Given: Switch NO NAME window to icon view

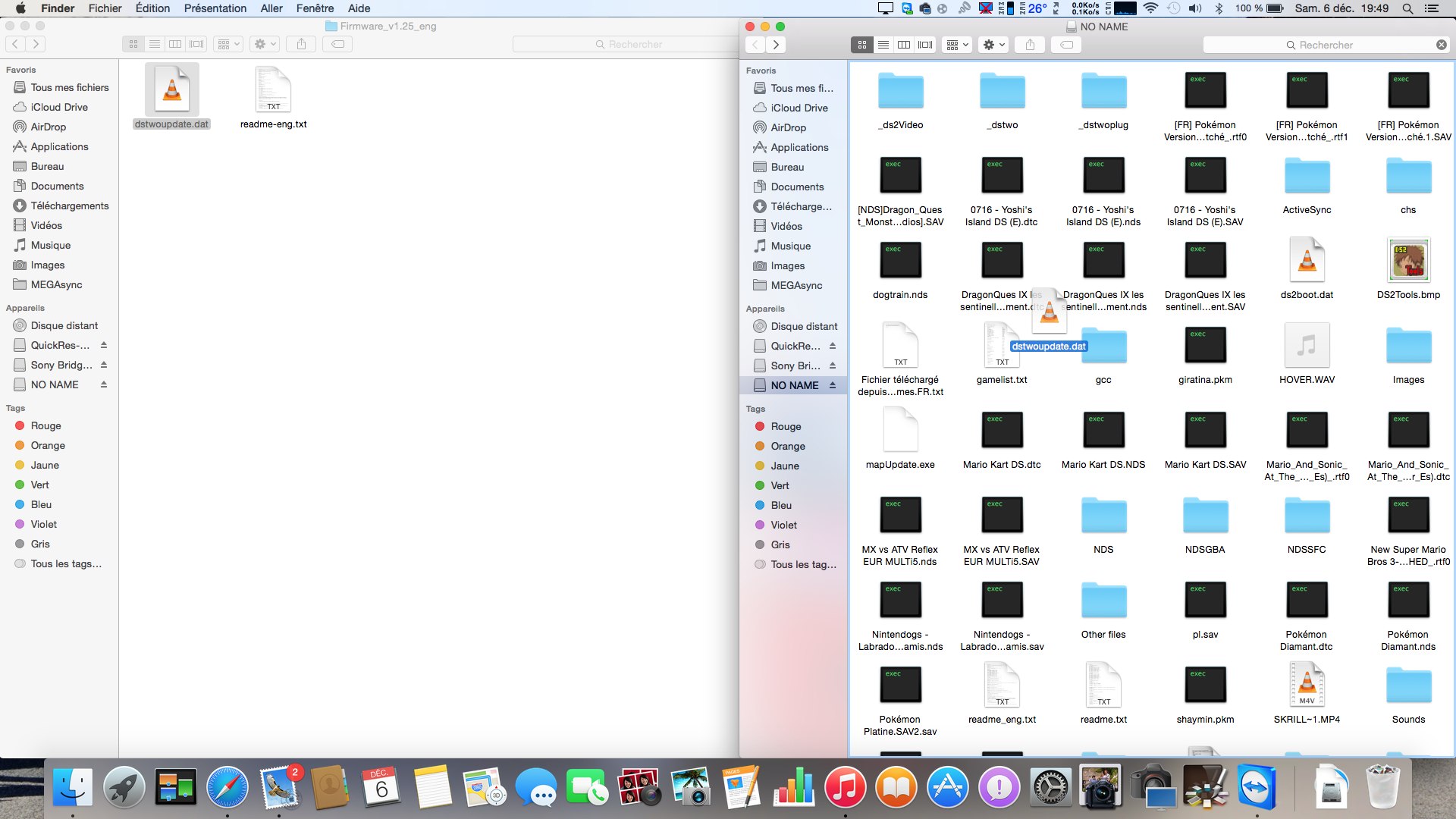Looking at the screenshot, I should click(862, 45).
